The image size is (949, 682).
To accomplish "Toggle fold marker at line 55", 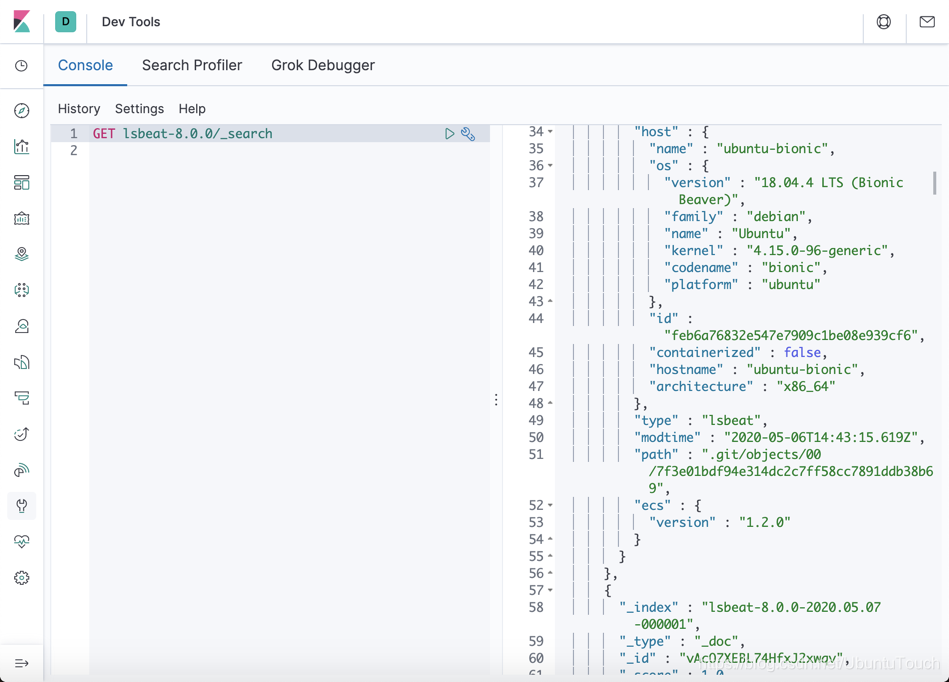I will coord(550,556).
